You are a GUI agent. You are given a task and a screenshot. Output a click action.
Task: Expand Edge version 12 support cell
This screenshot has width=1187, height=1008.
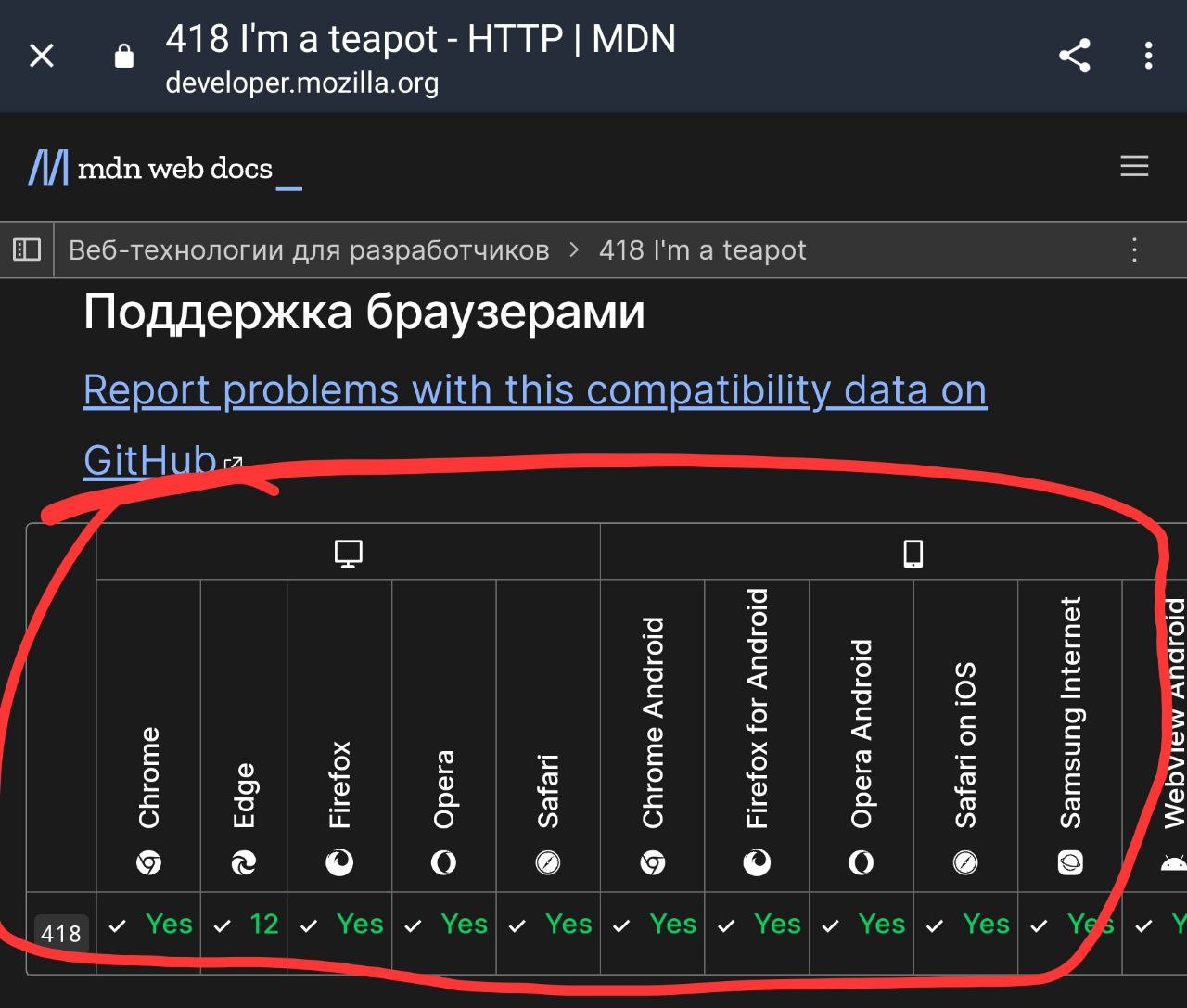pos(244,932)
